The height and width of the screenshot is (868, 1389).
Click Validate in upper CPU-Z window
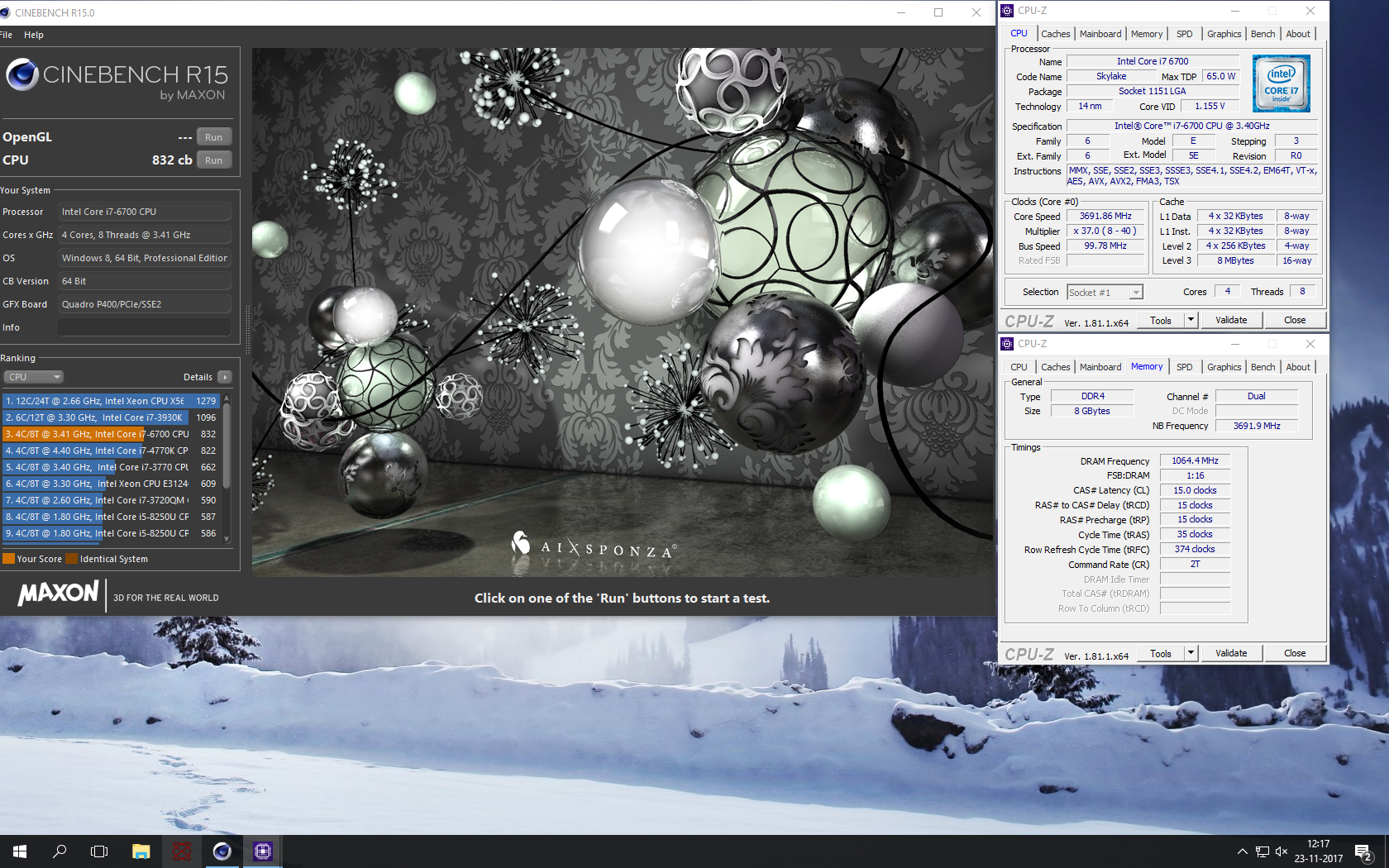1231,321
